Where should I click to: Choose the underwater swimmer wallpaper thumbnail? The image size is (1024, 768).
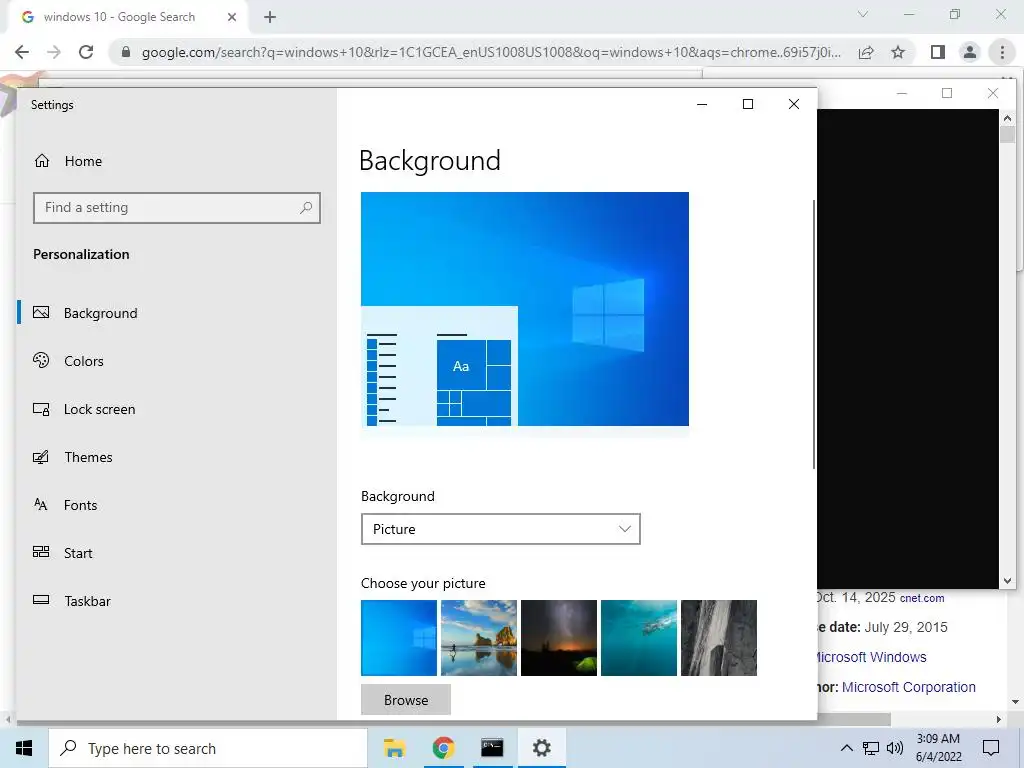tap(639, 638)
